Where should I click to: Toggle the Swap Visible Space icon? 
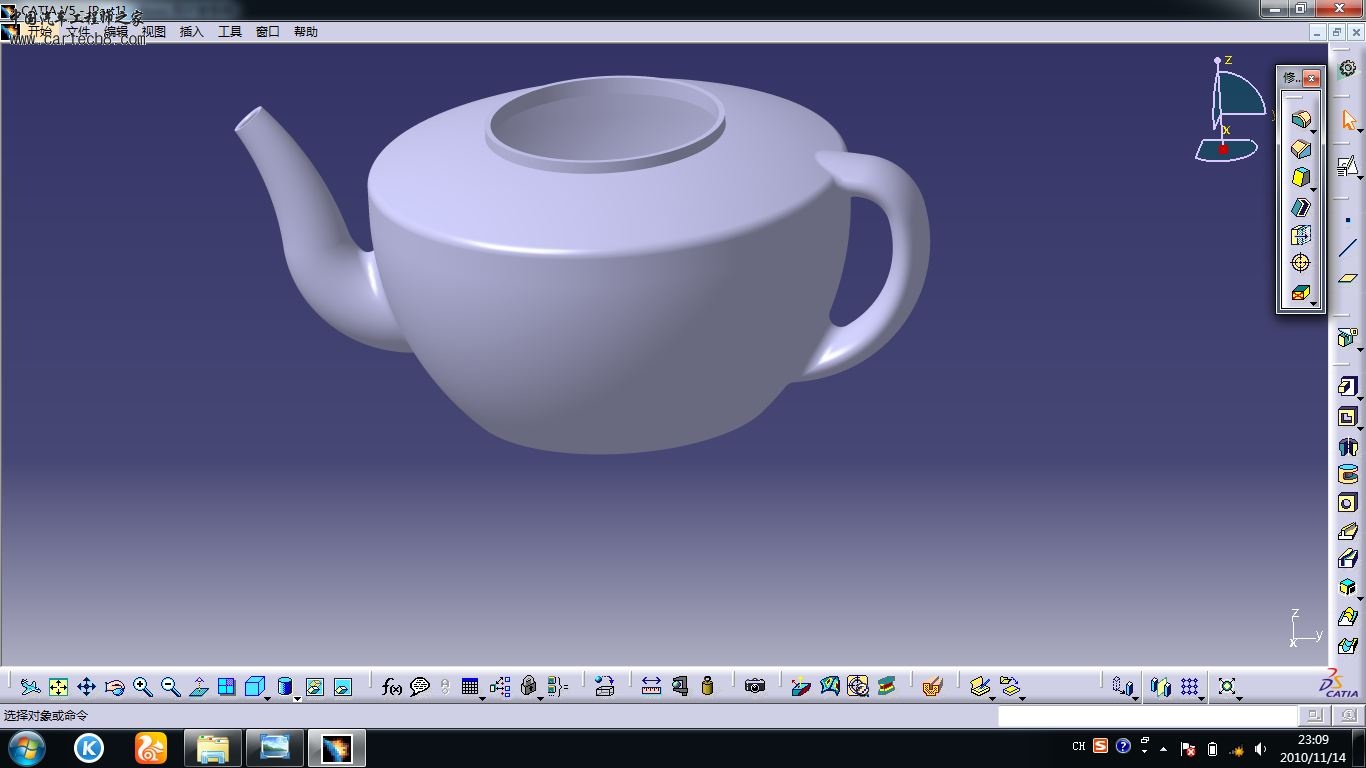pos(342,686)
